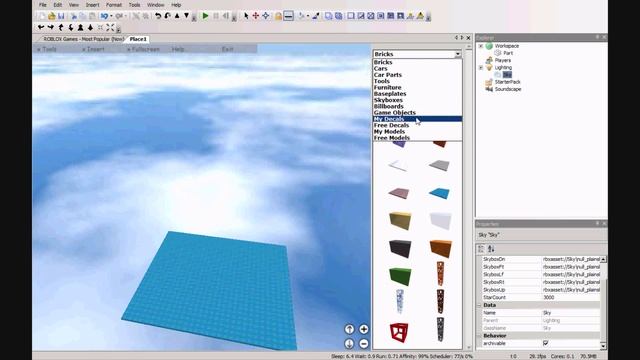This screenshot has height=360, width=640.
Task: Choose Game Objects from the category list
Action: [x=418, y=113]
